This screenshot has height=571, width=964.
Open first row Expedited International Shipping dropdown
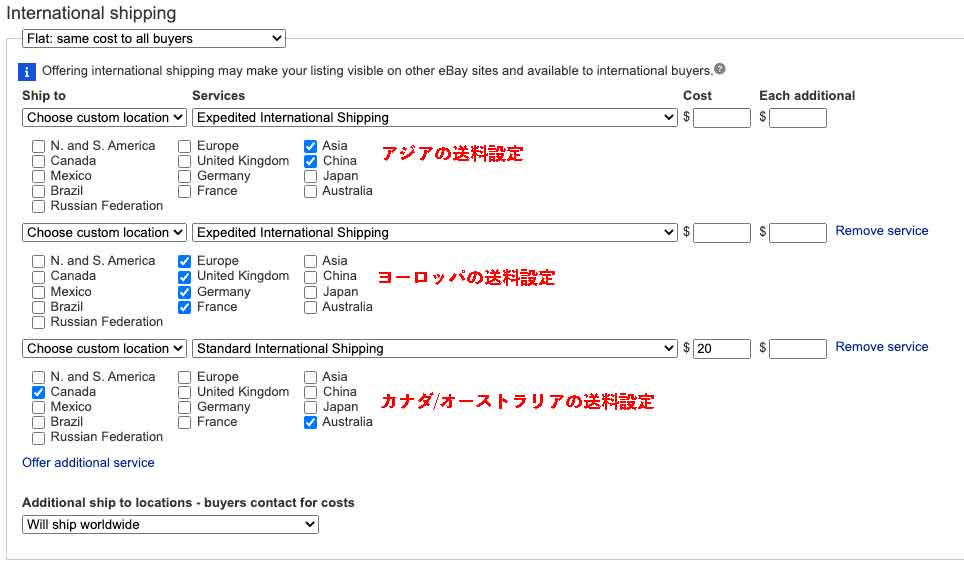tap(435, 117)
